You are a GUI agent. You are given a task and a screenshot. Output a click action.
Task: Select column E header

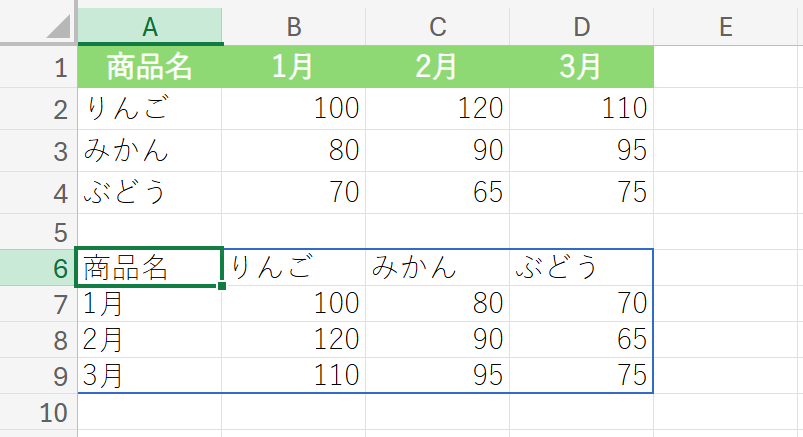726,27
